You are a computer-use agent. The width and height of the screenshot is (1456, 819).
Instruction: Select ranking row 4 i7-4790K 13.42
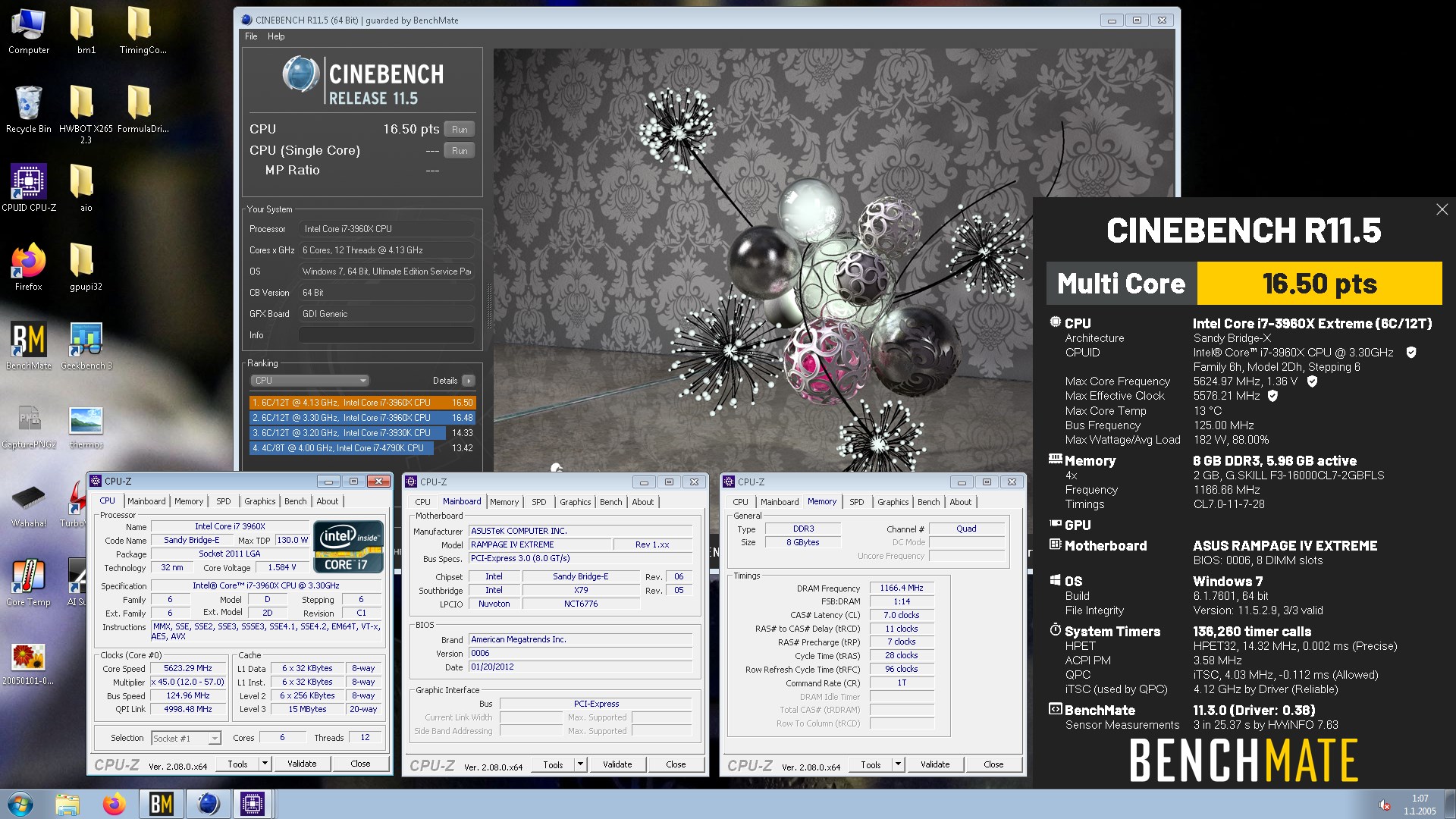(x=362, y=448)
